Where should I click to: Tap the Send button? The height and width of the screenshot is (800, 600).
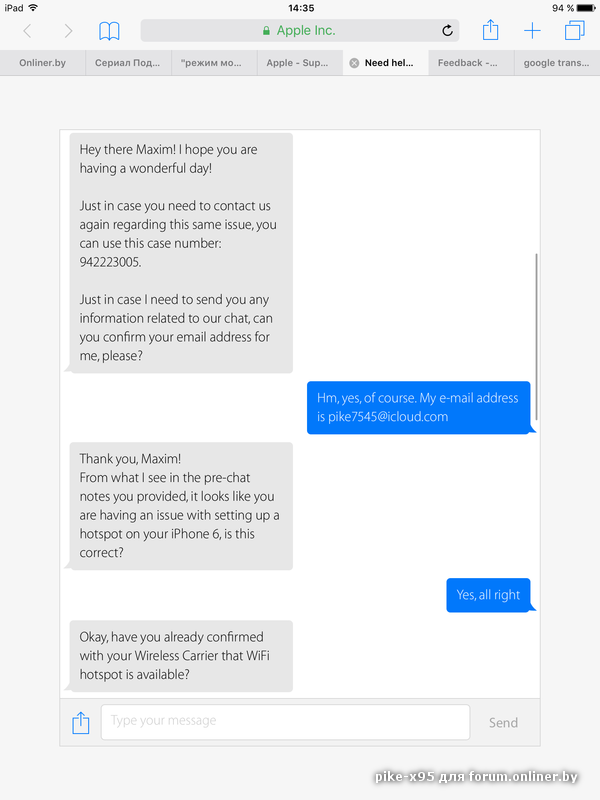click(503, 722)
